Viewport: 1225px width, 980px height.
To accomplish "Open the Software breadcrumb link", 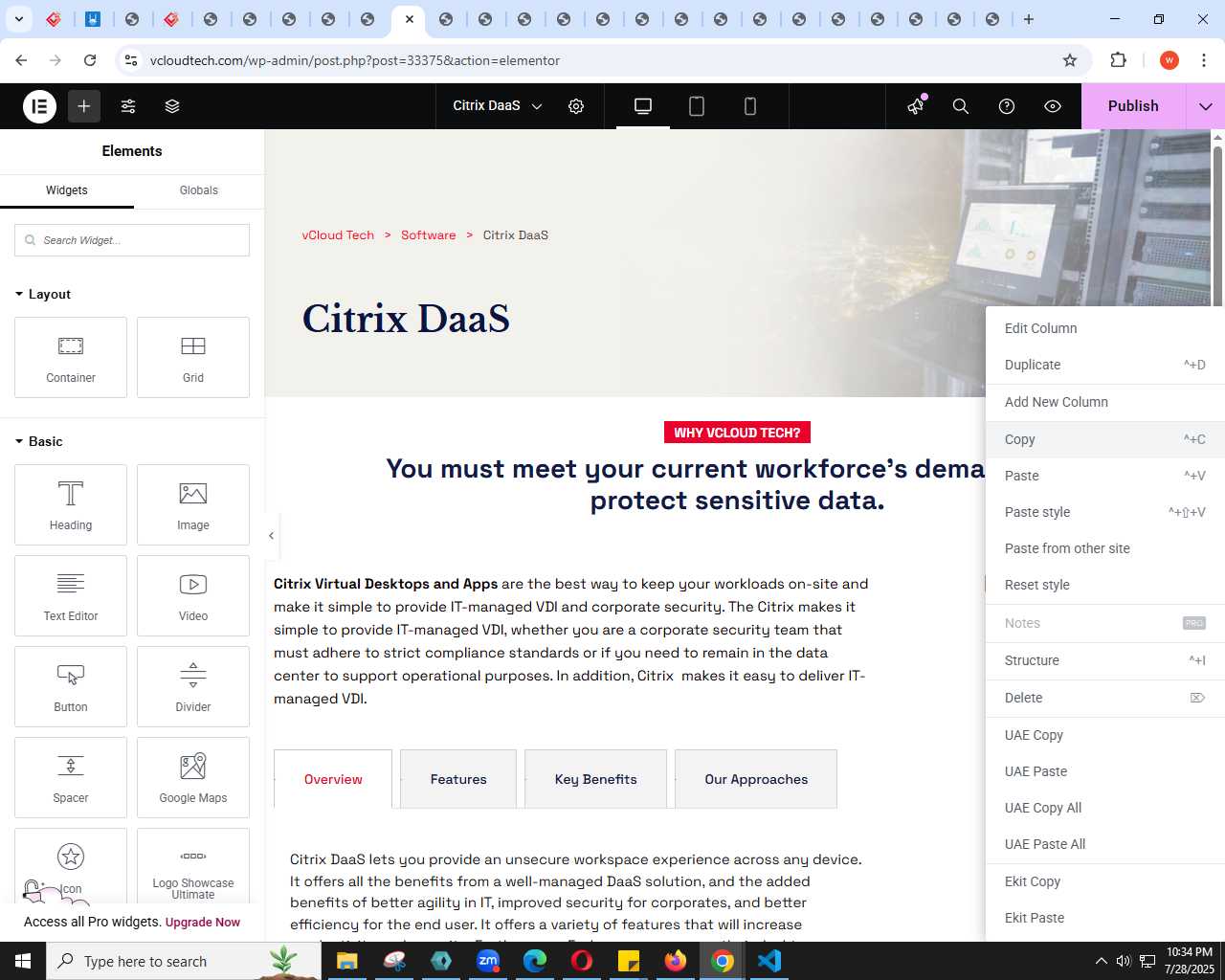I will coord(428,235).
